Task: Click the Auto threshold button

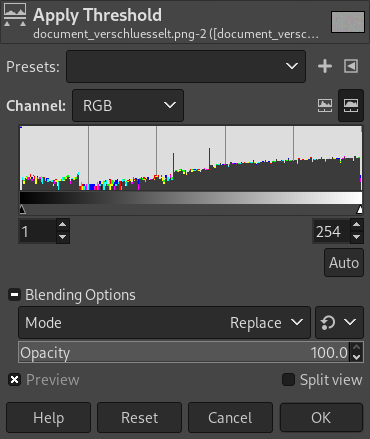Action: [344, 263]
